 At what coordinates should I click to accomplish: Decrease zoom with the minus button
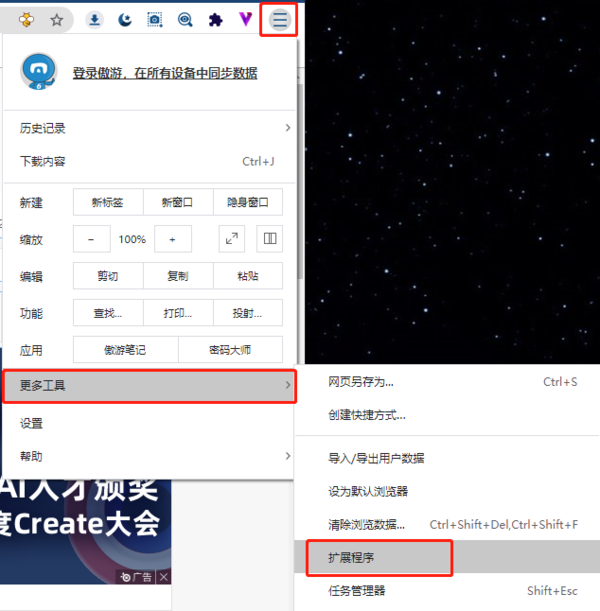coord(92,238)
